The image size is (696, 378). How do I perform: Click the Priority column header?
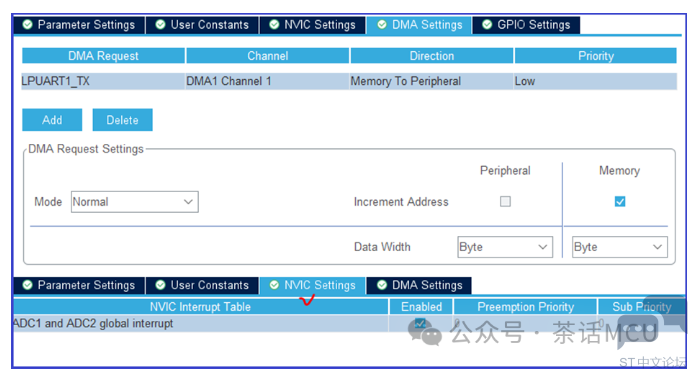coord(596,56)
